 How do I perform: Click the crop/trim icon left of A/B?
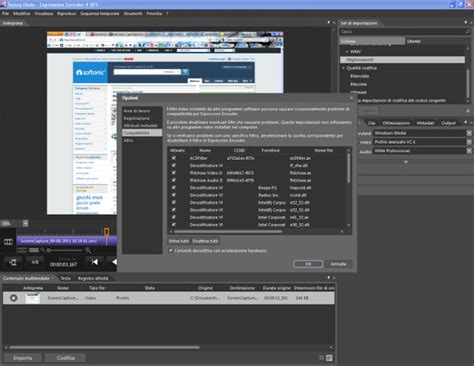tap(13, 262)
